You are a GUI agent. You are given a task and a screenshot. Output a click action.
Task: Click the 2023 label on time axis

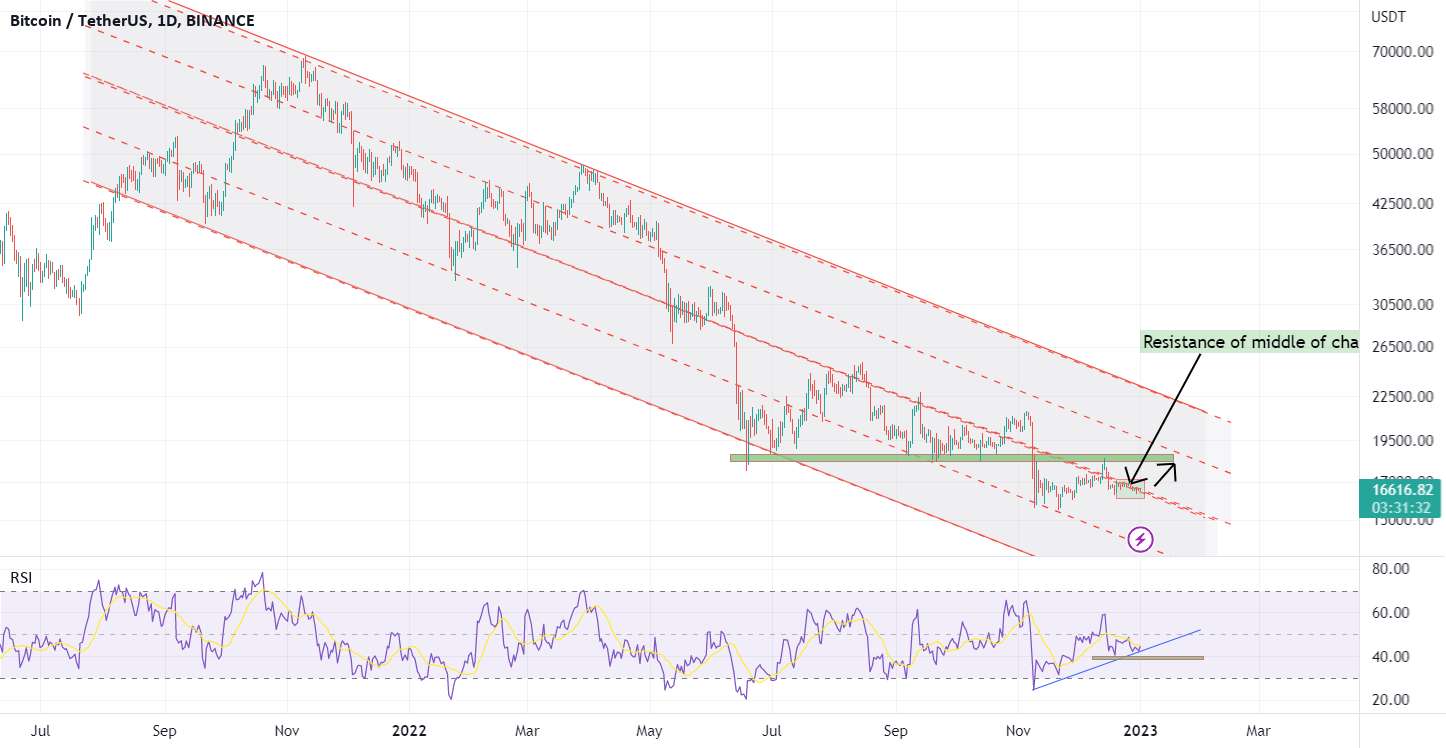1140,731
